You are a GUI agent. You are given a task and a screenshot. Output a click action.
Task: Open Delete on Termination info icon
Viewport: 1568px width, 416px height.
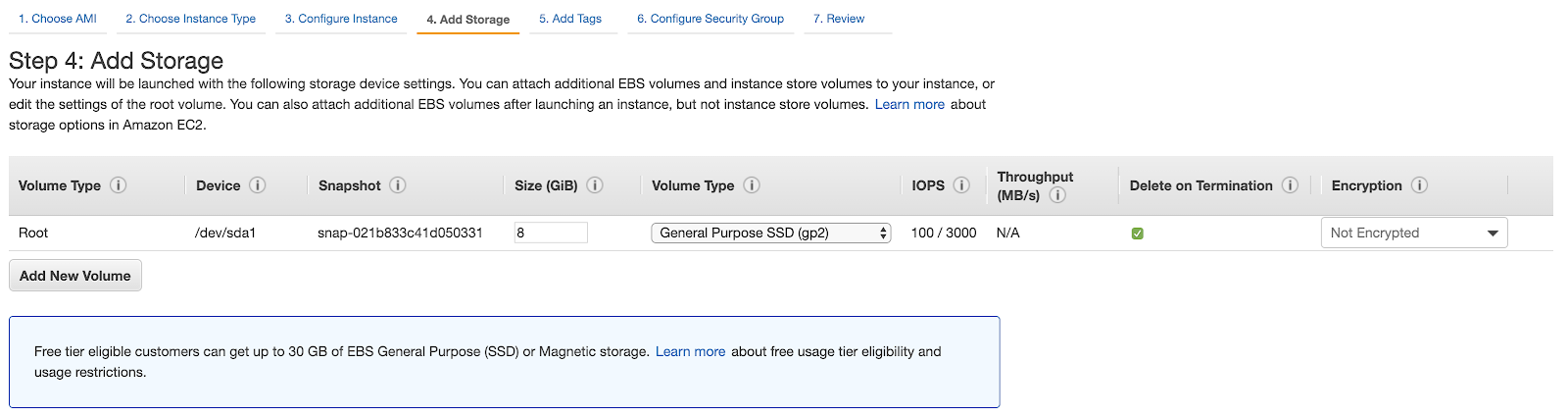click(x=1290, y=185)
